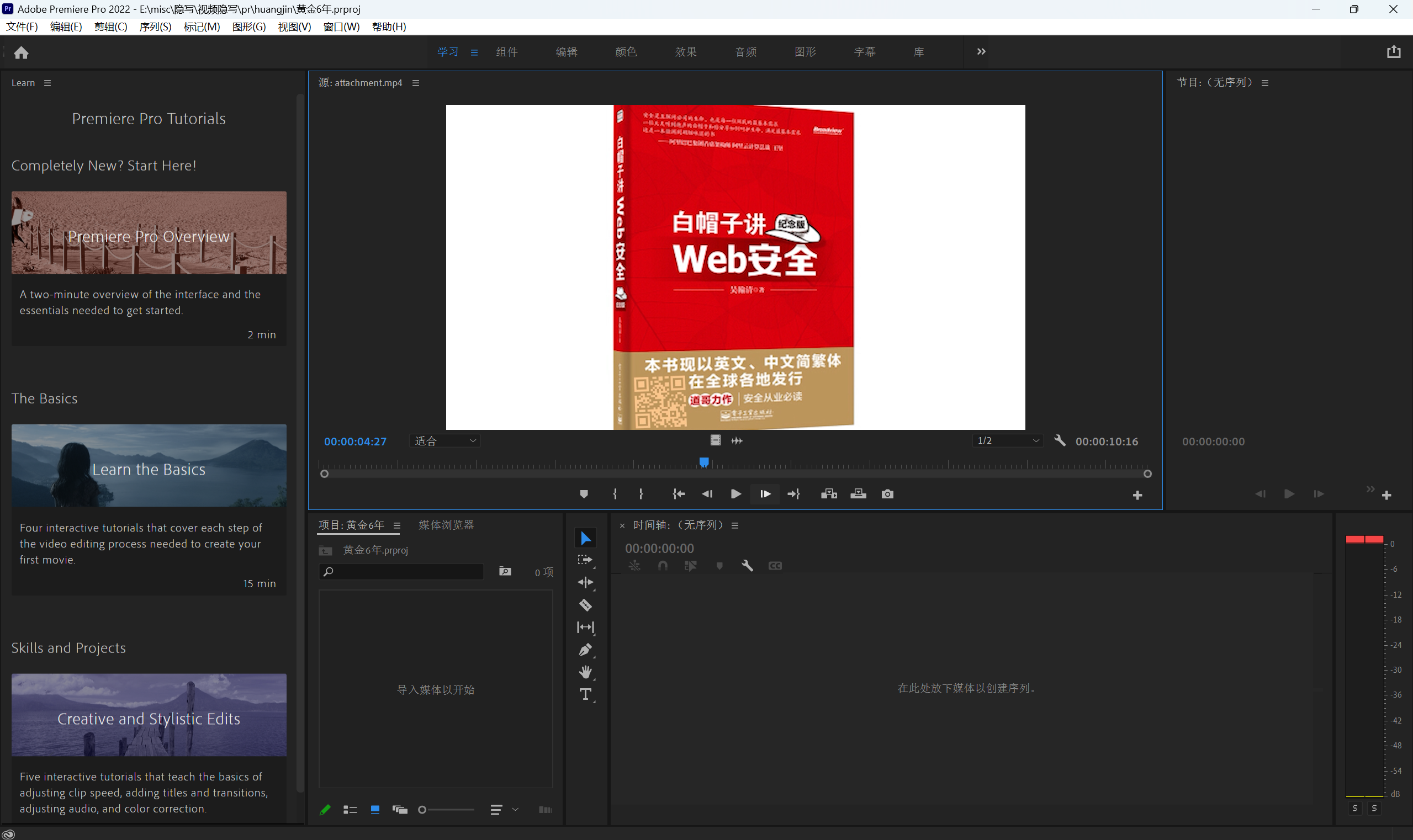Adjust project thumbnail zoom slider

coord(446,810)
